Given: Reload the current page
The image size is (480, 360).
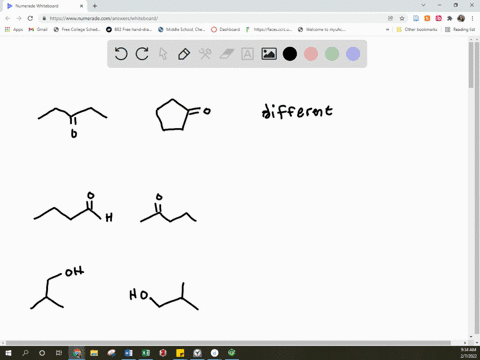Looking at the screenshot, I should tap(30, 18).
